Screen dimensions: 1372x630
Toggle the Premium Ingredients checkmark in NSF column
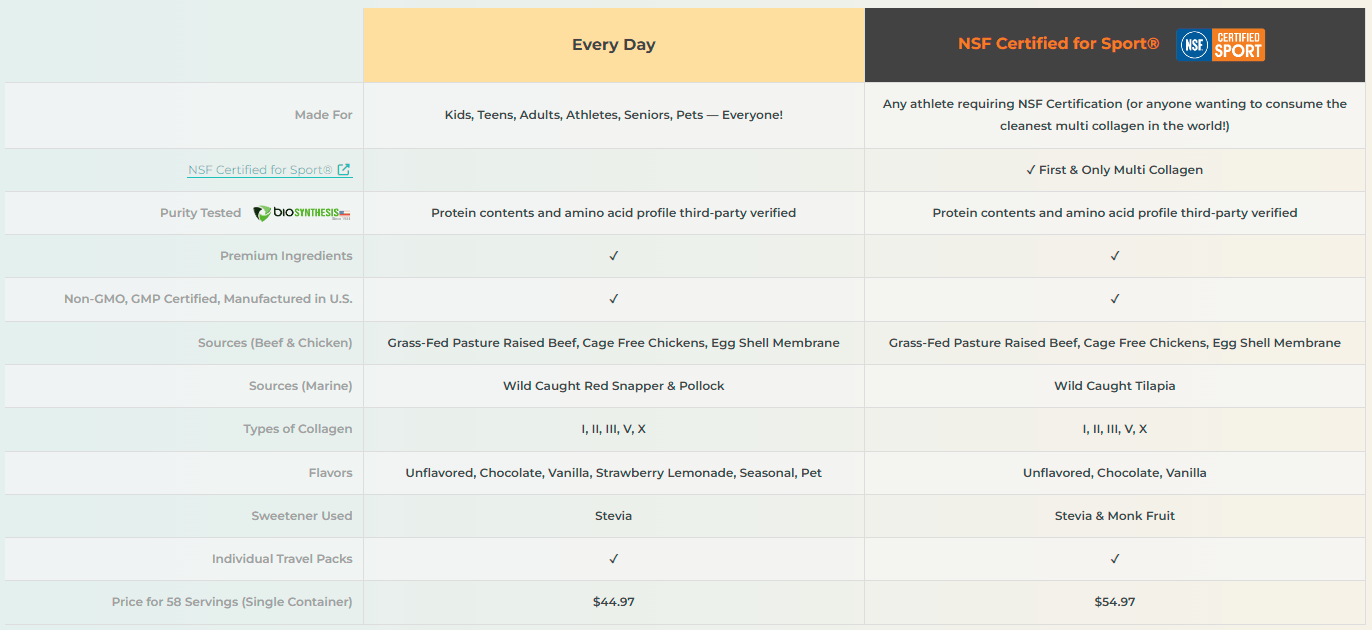click(1114, 256)
